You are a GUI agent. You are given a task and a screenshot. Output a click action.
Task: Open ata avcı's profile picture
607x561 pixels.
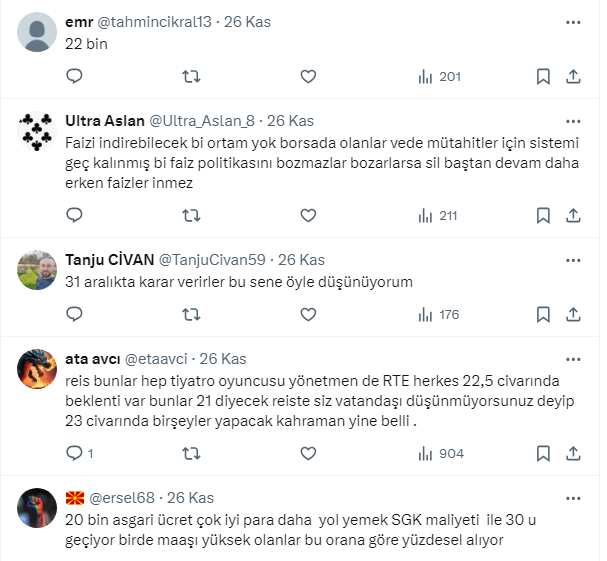[x=38, y=370]
